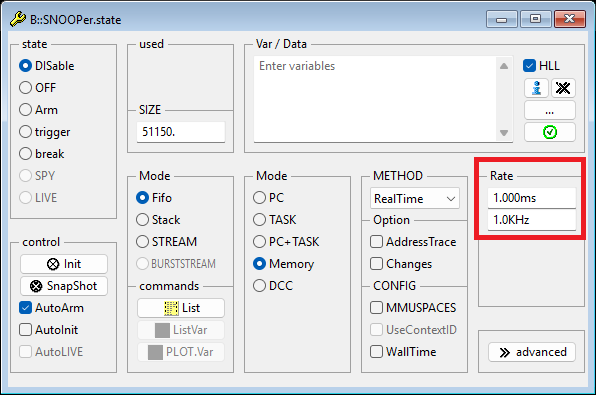The image size is (596, 395).
Task: Click the X delete icon under HLL
Action: coord(563,88)
